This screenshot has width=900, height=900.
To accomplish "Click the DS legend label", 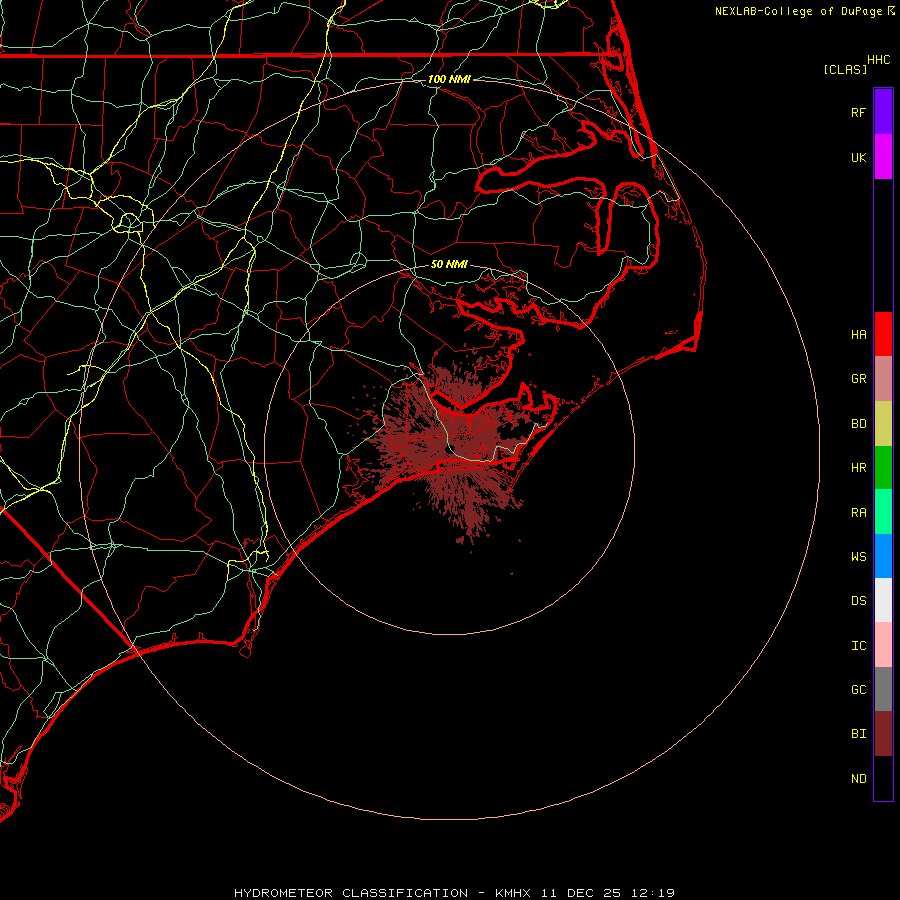I will pos(859,601).
